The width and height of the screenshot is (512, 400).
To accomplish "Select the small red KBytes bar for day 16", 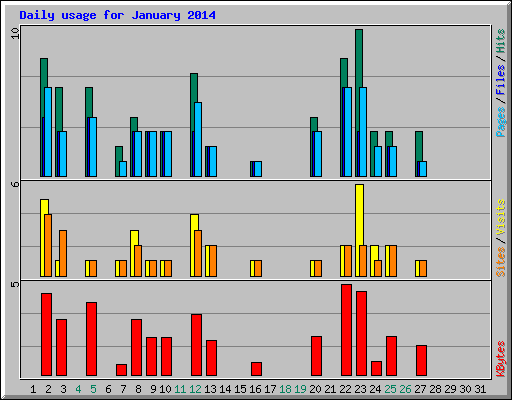I will [256, 369].
